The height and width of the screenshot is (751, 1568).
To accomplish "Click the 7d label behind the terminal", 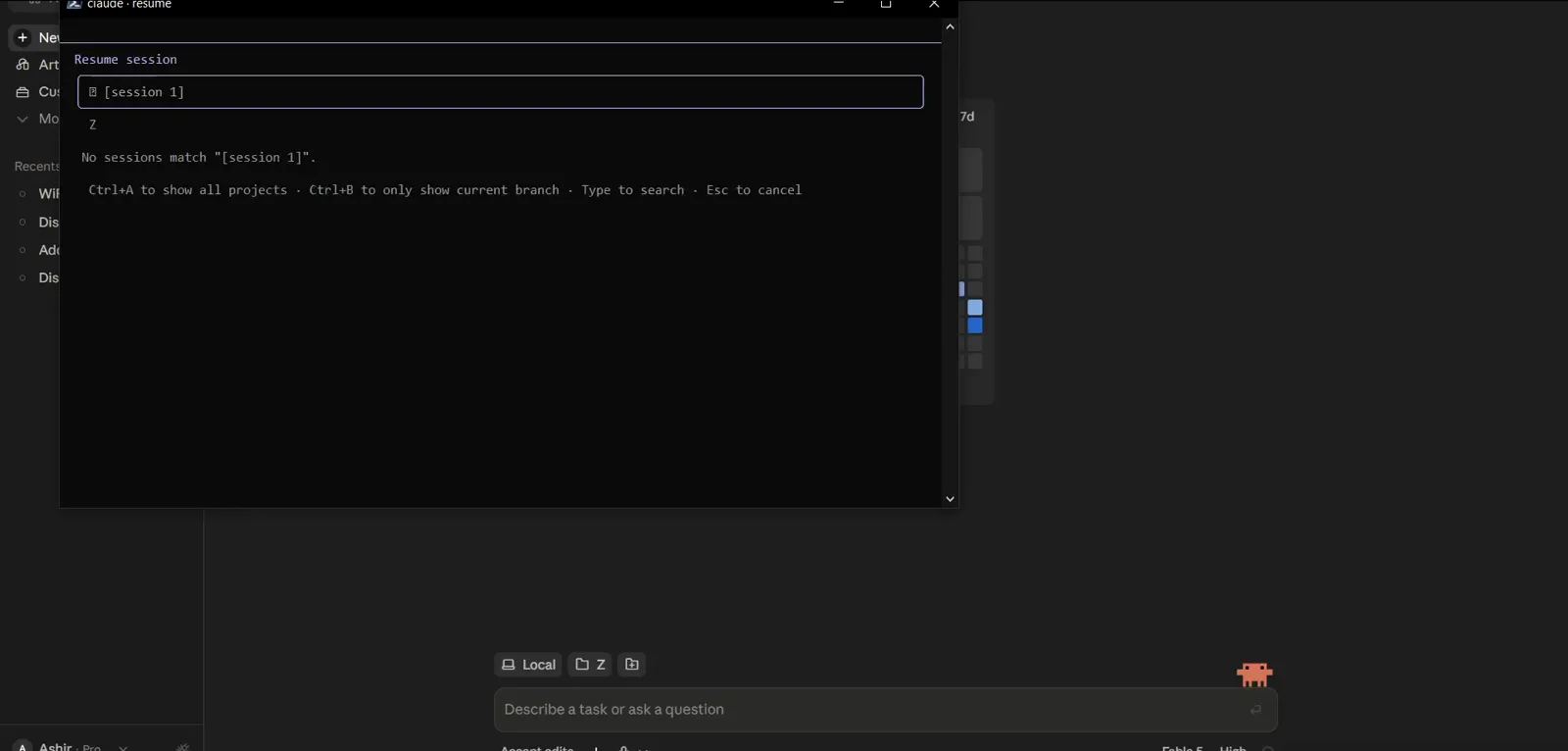I will coord(967,117).
